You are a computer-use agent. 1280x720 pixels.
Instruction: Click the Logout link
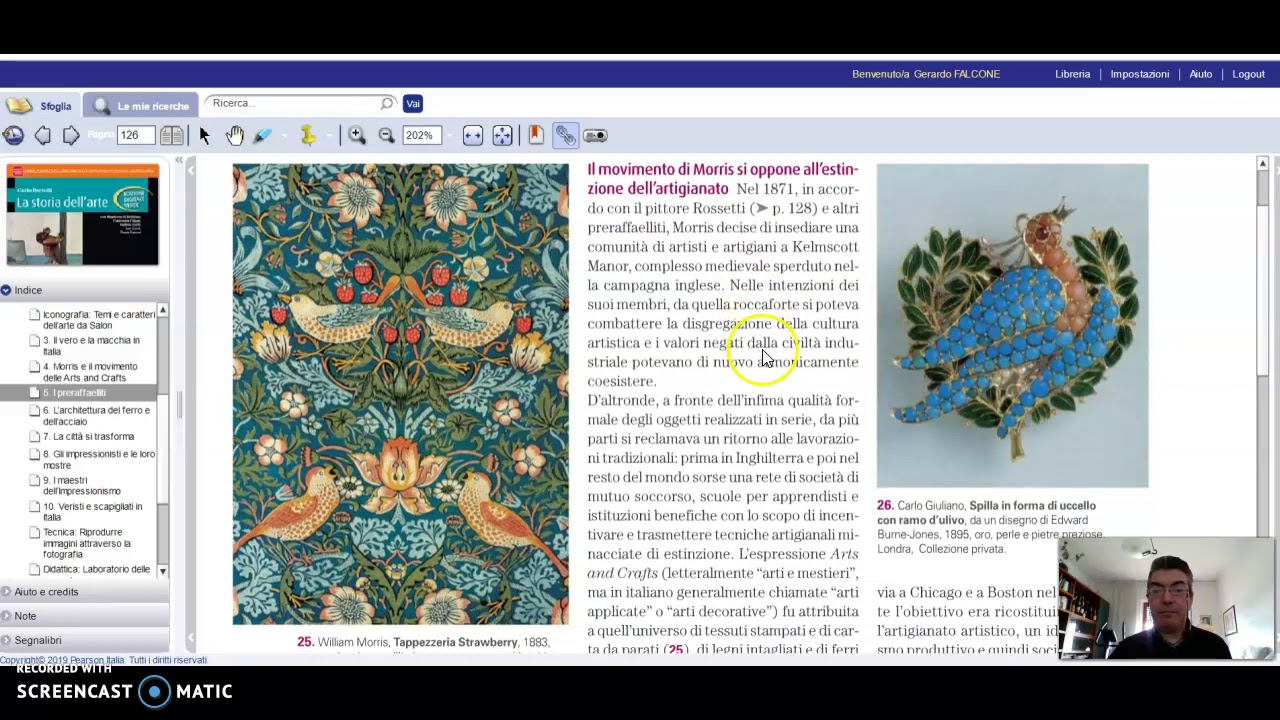(1248, 74)
